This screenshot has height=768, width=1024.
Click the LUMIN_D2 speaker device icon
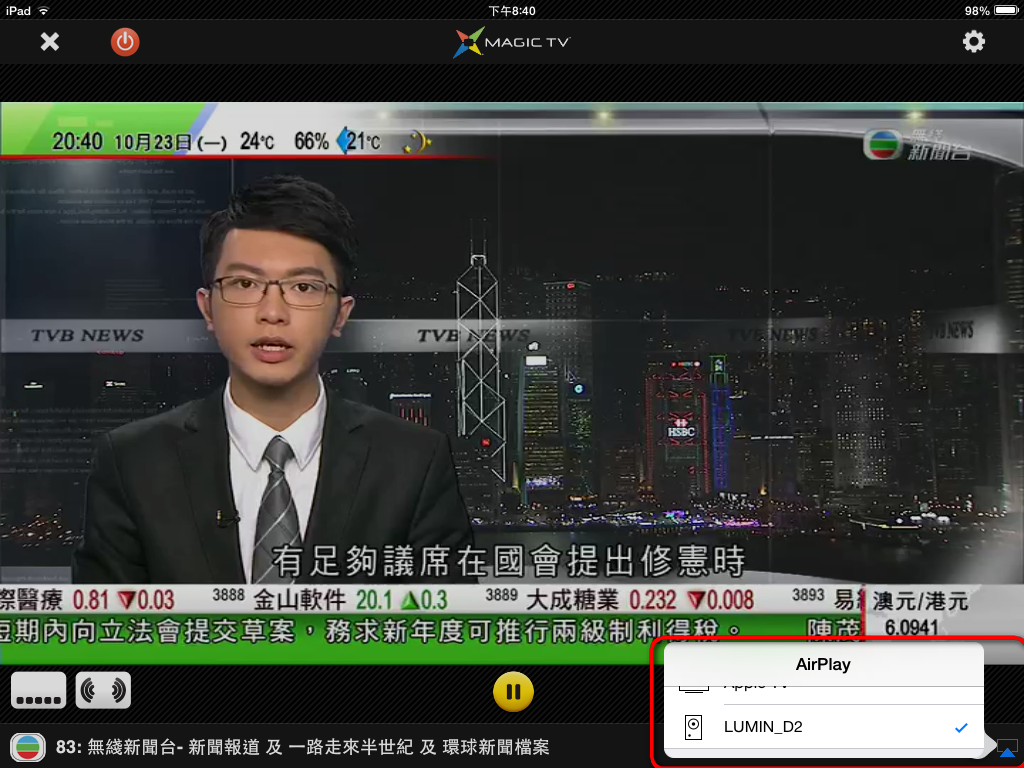coord(694,727)
